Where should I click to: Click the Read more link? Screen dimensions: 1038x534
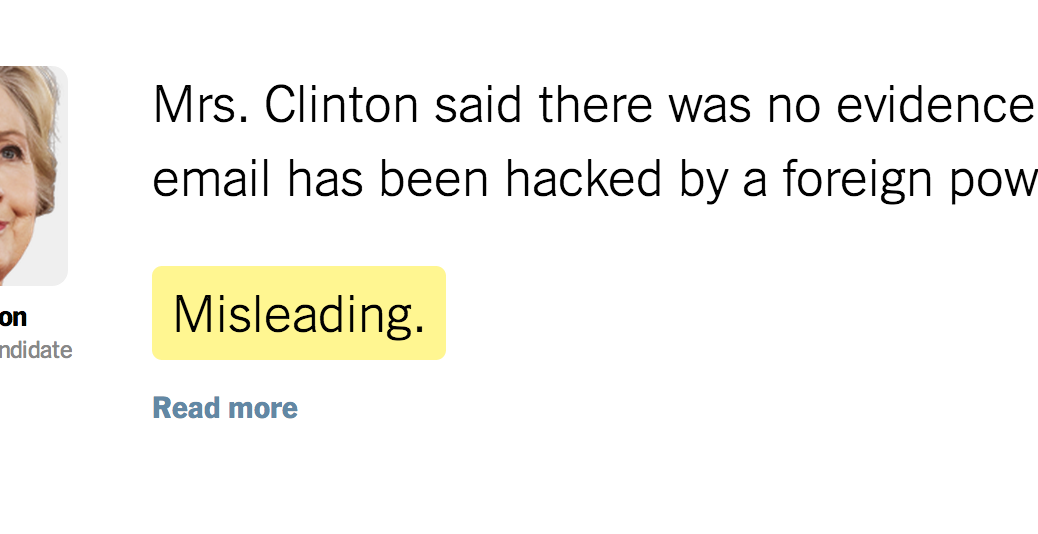(x=225, y=408)
